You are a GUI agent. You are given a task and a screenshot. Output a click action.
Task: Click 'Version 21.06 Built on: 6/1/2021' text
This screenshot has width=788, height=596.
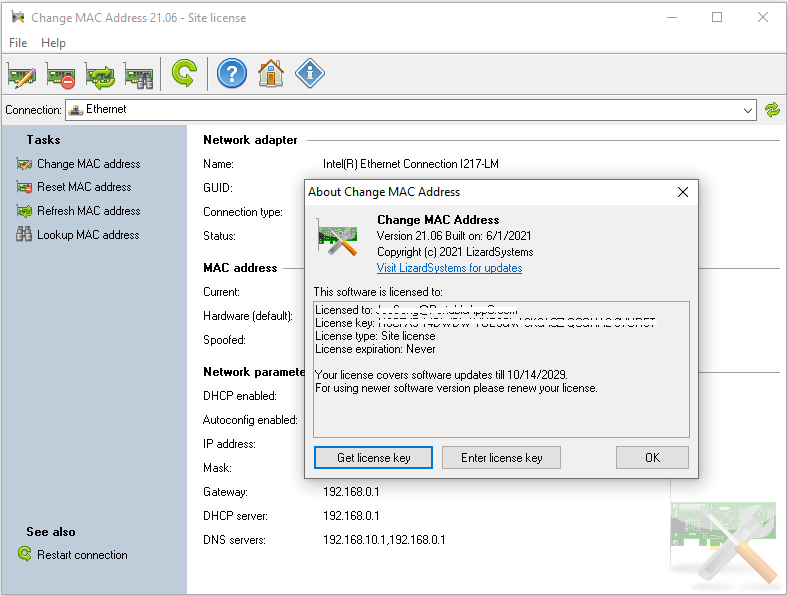(x=454, y=236)
